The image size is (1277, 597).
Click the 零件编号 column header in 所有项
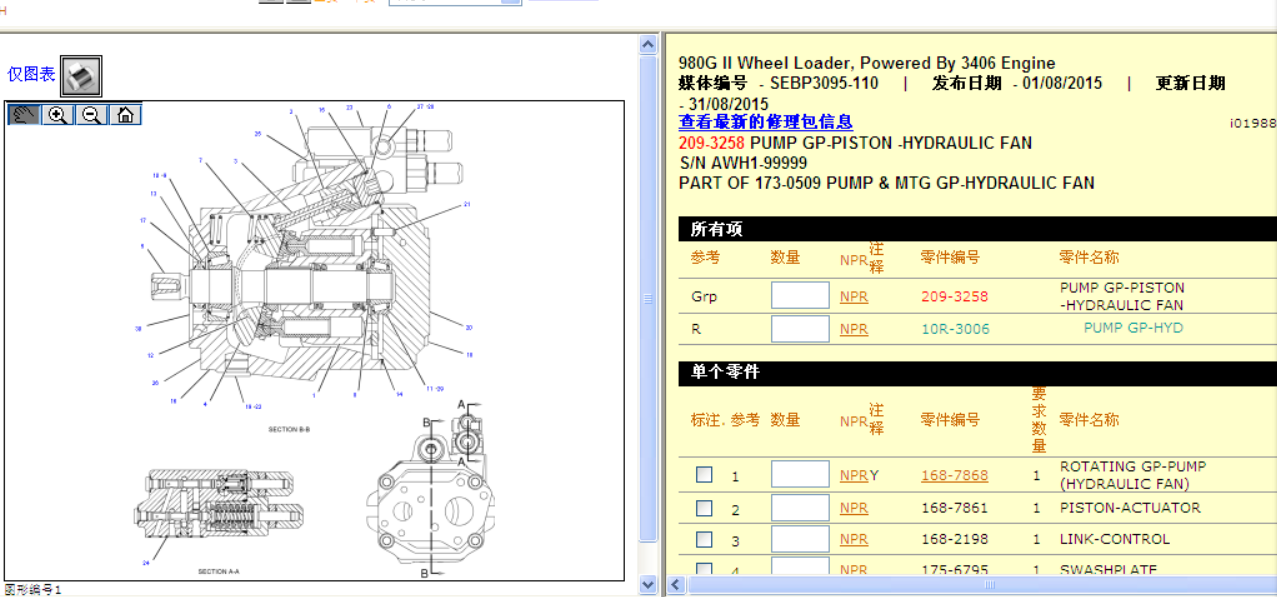pyautogui.click(x=950, y=257)
